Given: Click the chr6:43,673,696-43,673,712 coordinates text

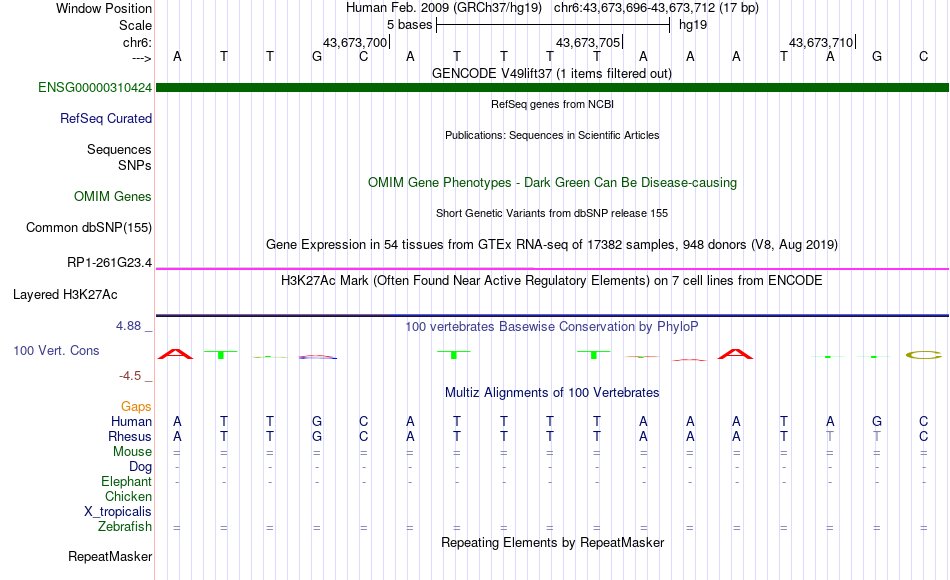Looking at the screenshot, I should (656, 8).
